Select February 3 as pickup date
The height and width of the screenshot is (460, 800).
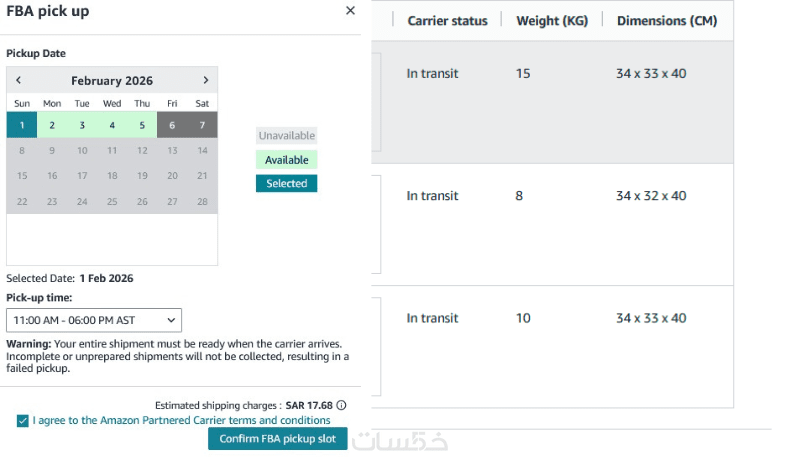(x=82, y=125)
